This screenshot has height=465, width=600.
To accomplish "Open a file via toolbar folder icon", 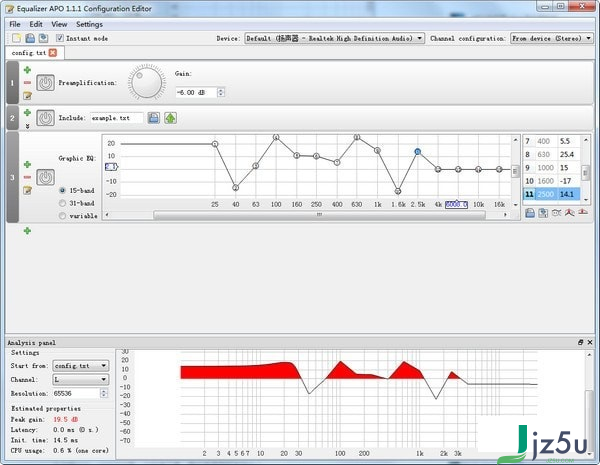I will point(30,38).
